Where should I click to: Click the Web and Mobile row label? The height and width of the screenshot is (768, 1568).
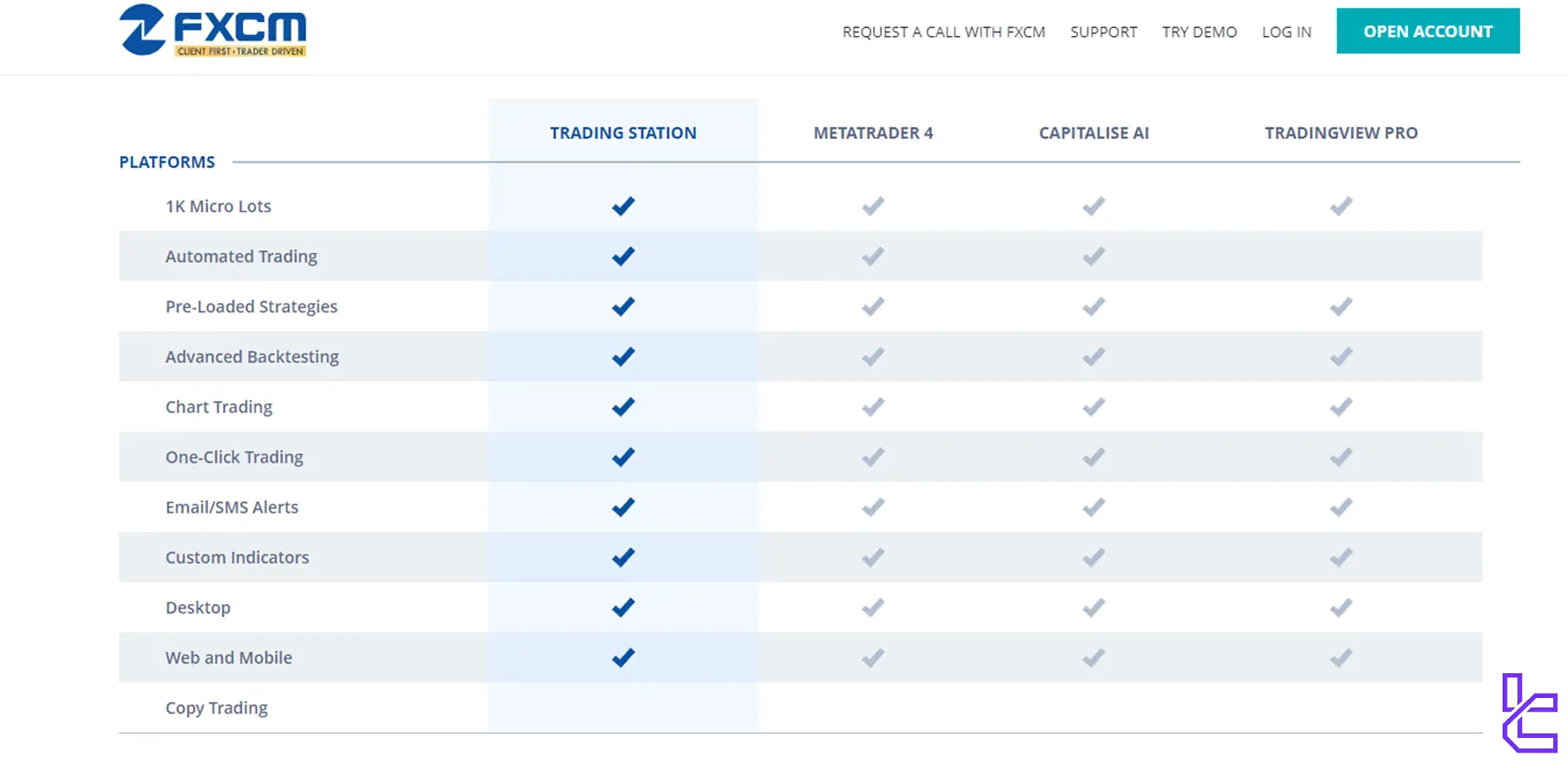[x=229, y=658]
